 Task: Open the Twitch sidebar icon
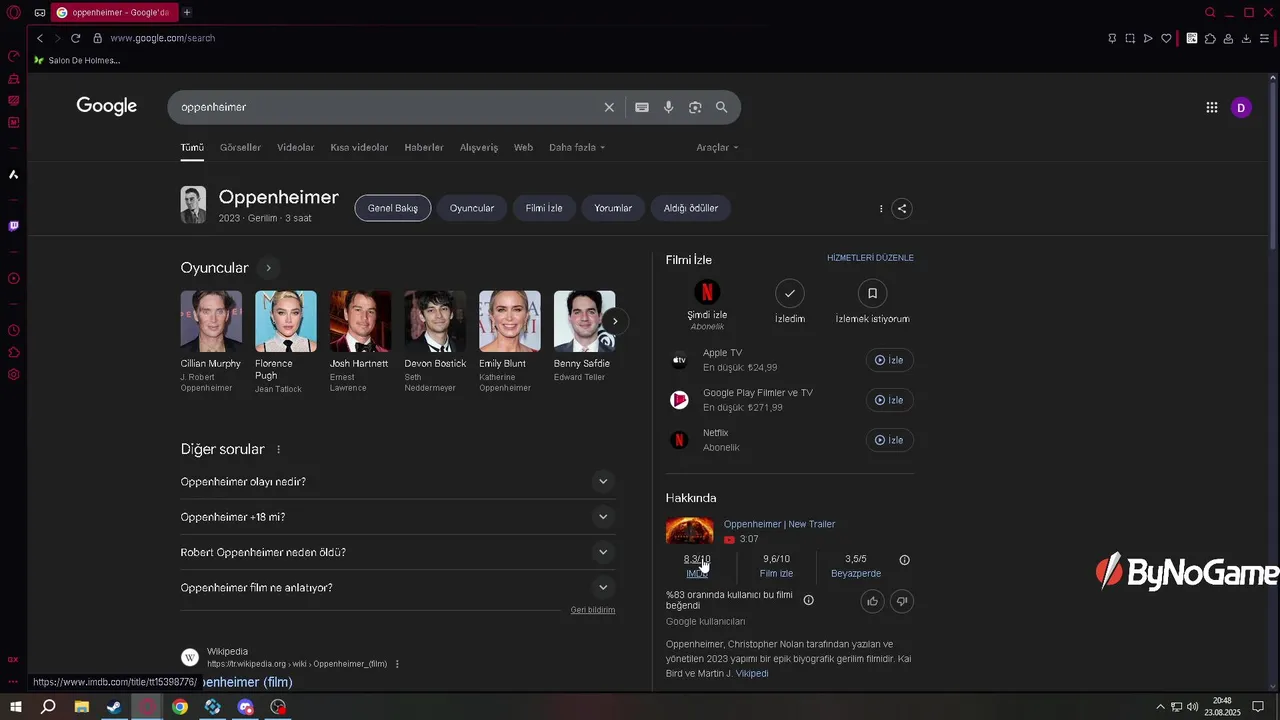click(x=14, y=226)
